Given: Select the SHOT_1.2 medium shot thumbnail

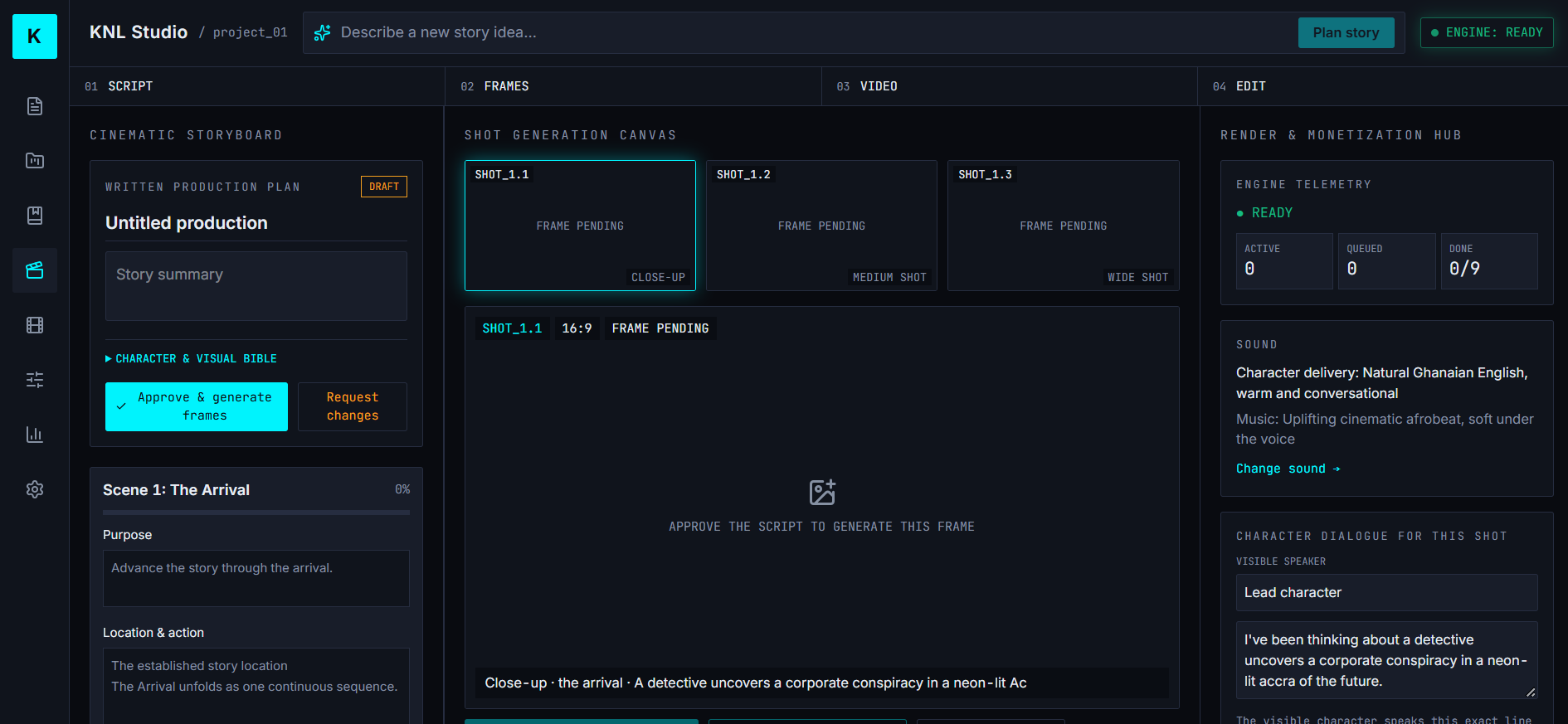Looking at the screenshot, I should 821,226.
